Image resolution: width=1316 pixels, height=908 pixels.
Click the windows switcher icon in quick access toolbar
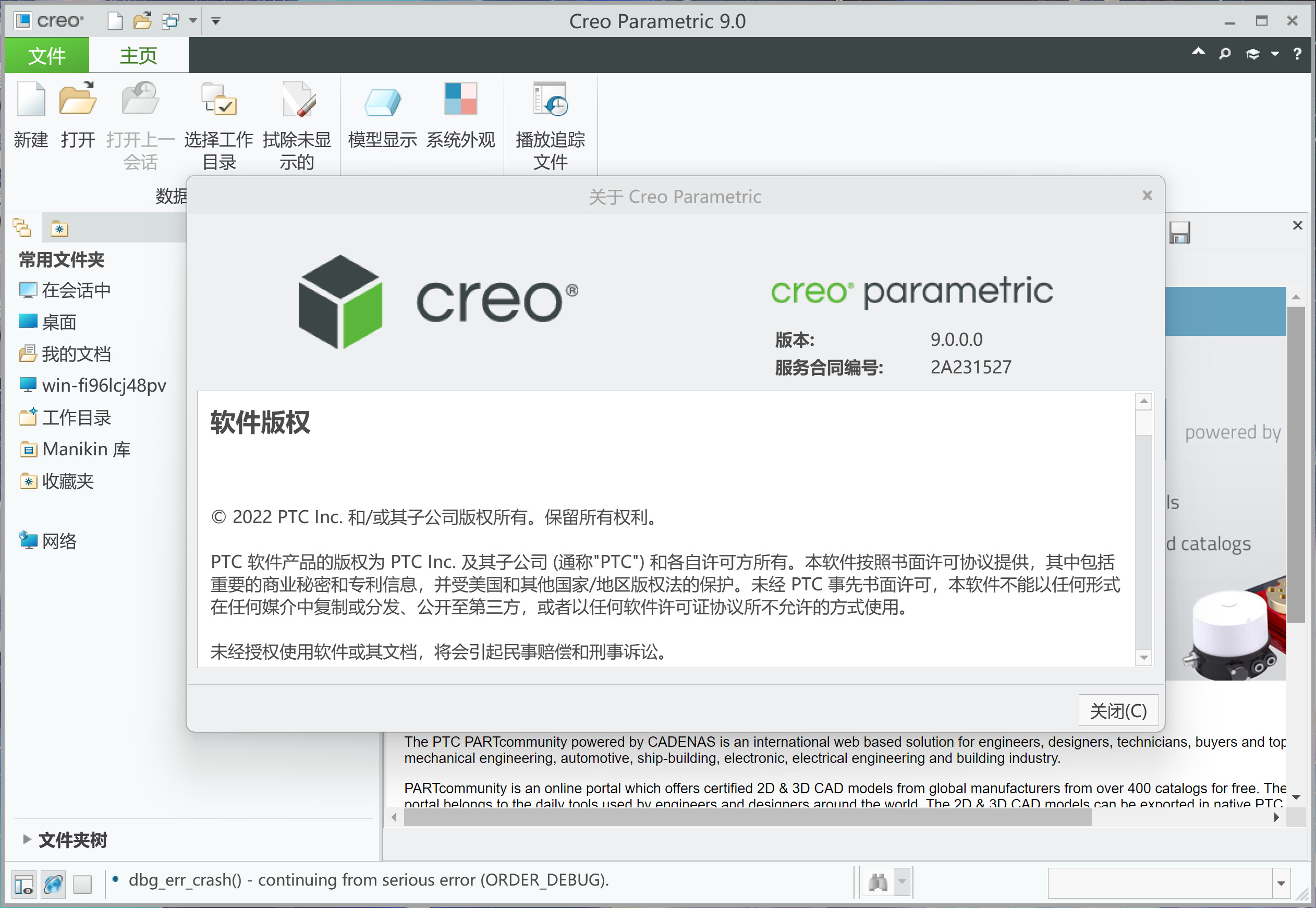click(170, 21)
